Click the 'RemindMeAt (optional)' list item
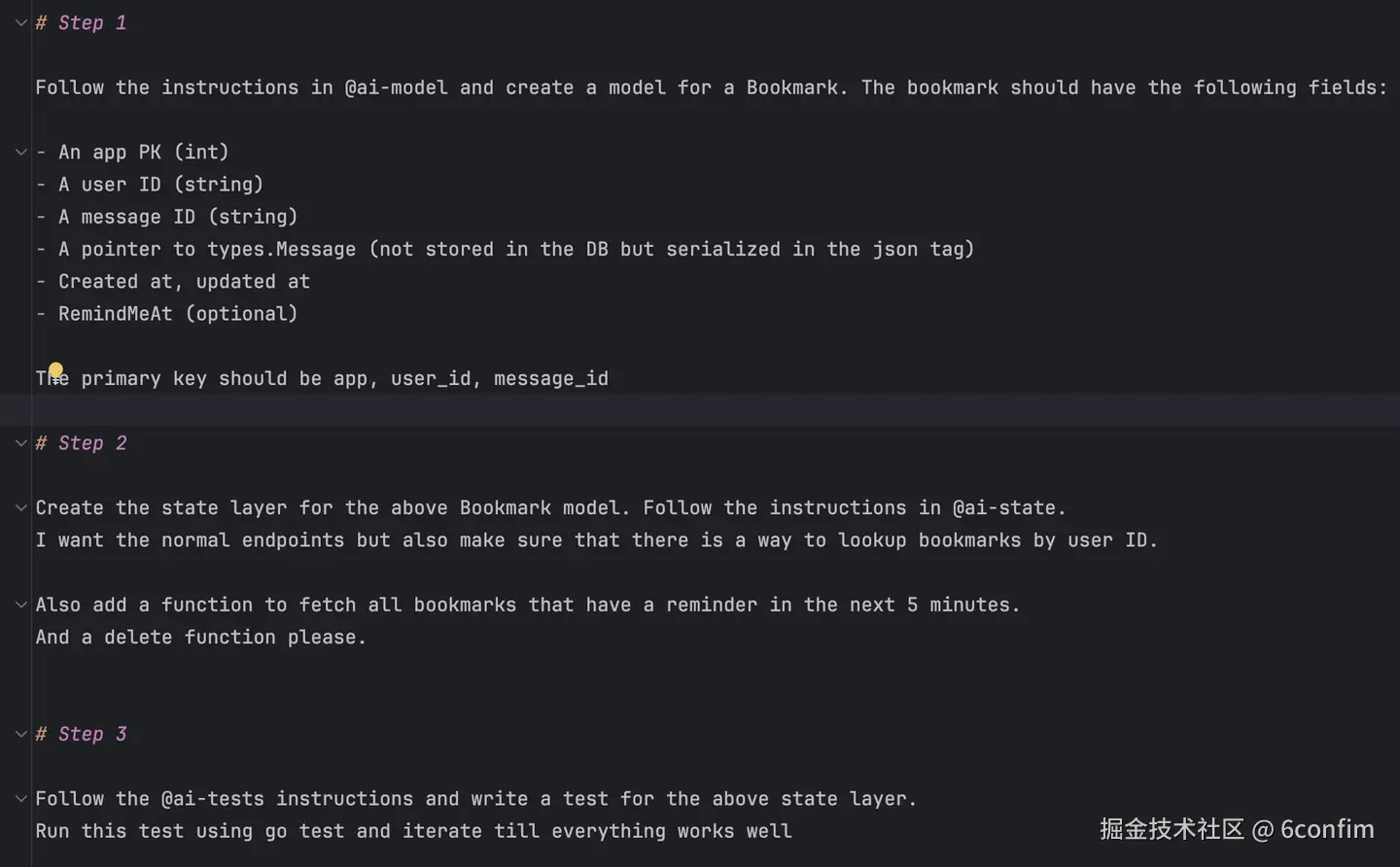The height and width of the screenshot is (867, 1400). pos(177,314)
